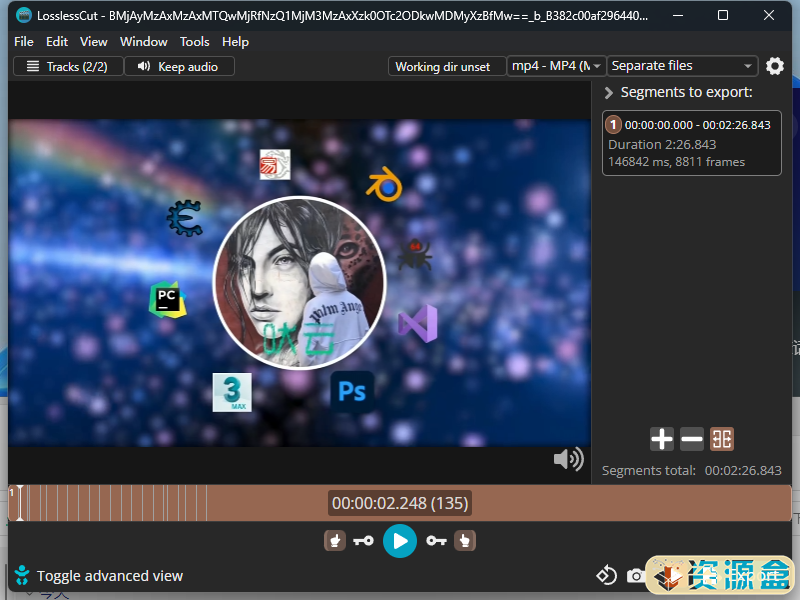The image size is (800, 600).
Task: Open settings with the gear icon
Action: pos(774,66)
